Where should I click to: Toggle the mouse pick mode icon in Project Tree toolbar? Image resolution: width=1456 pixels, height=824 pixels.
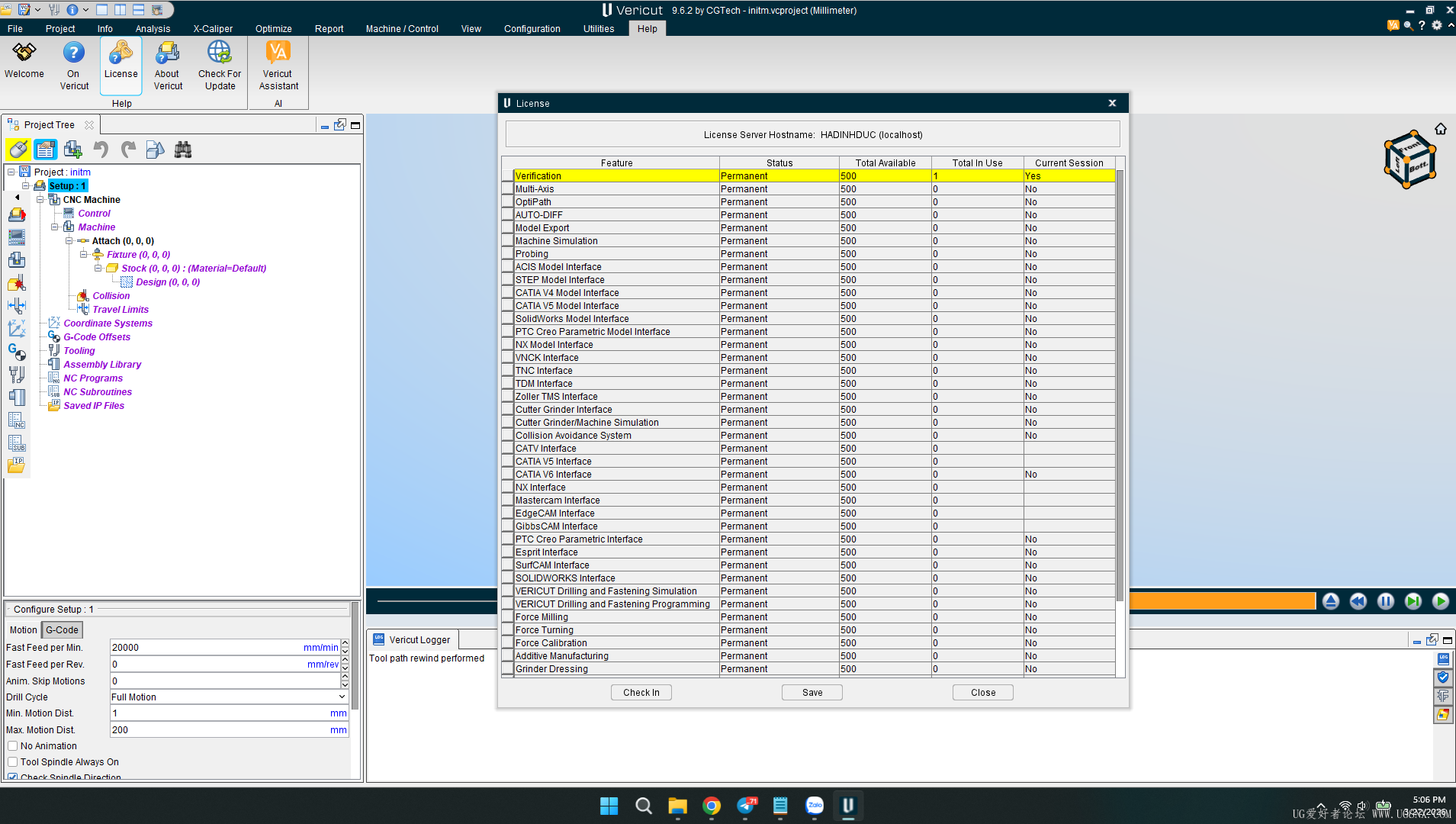(x=18, y=150)
